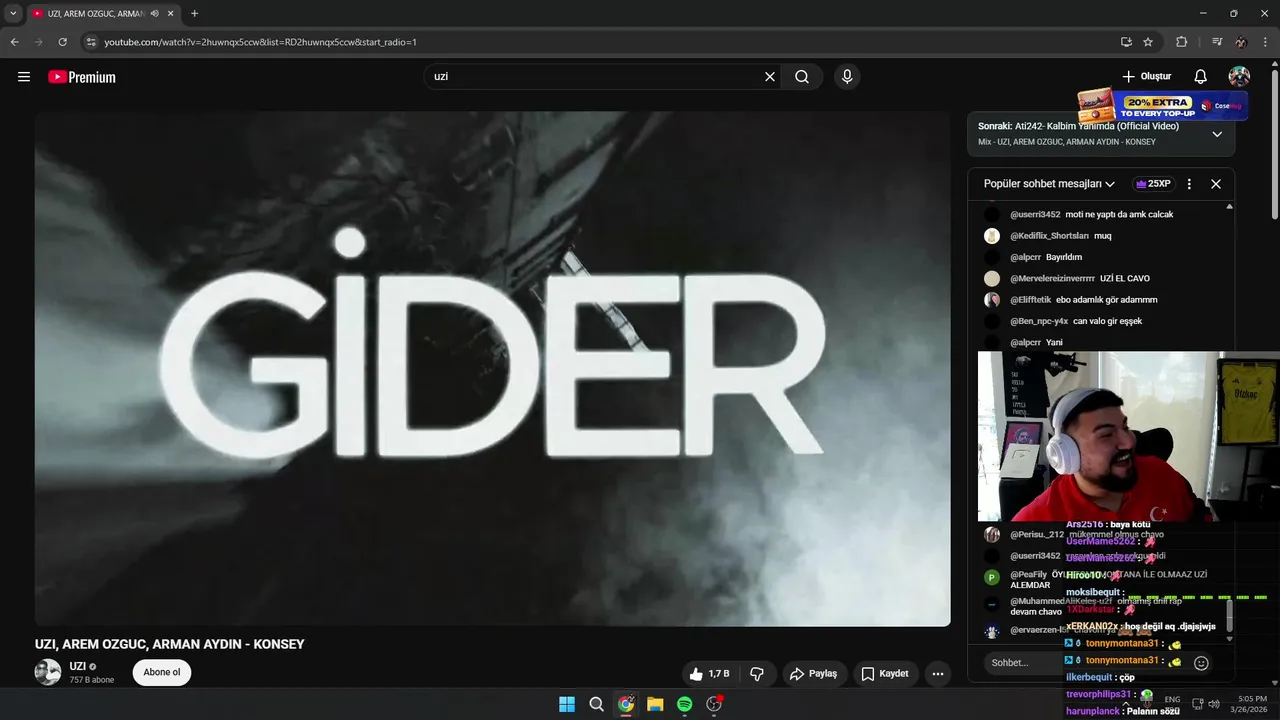
Task: Open the Chrome extensions puzzle icon
Action: 1181,42
